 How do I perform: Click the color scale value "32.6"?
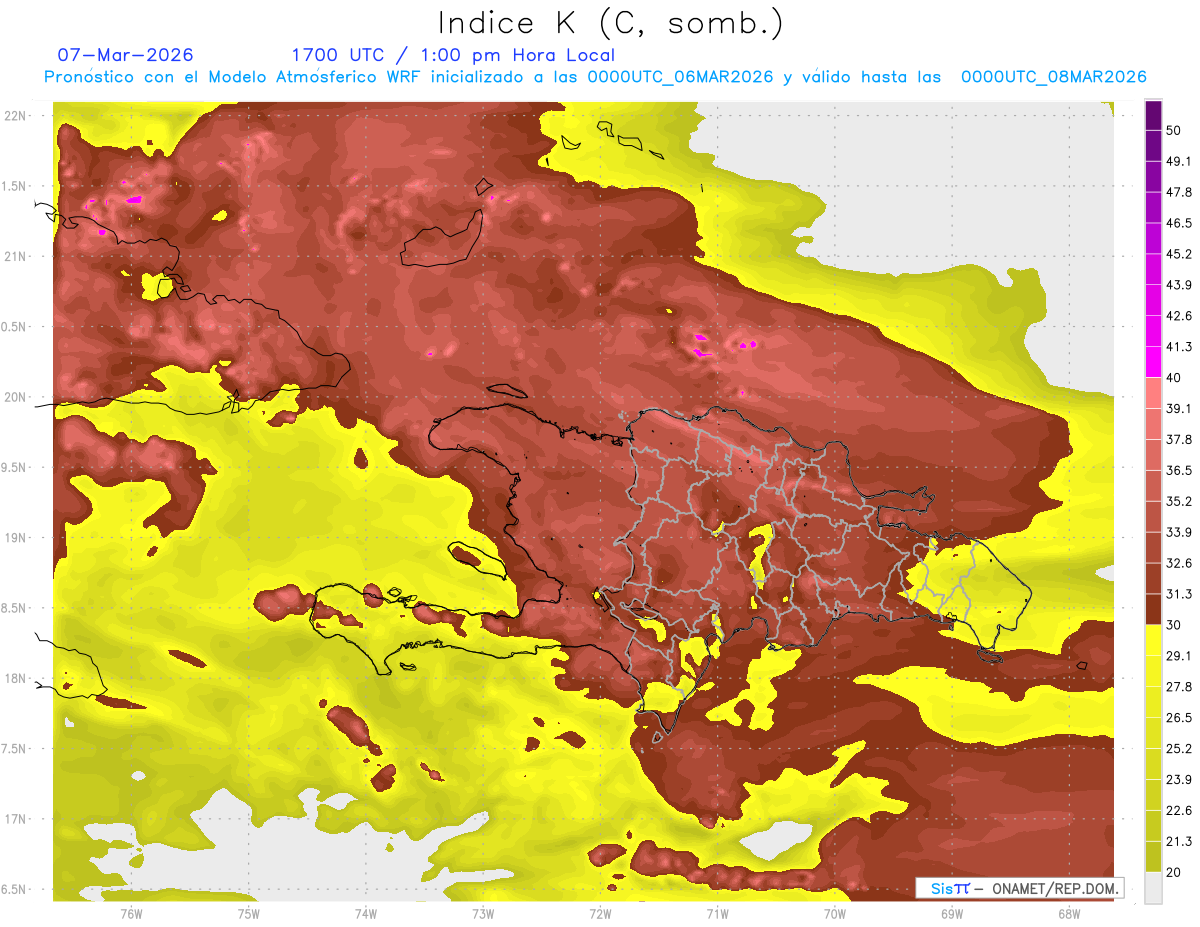(1179, 563)
